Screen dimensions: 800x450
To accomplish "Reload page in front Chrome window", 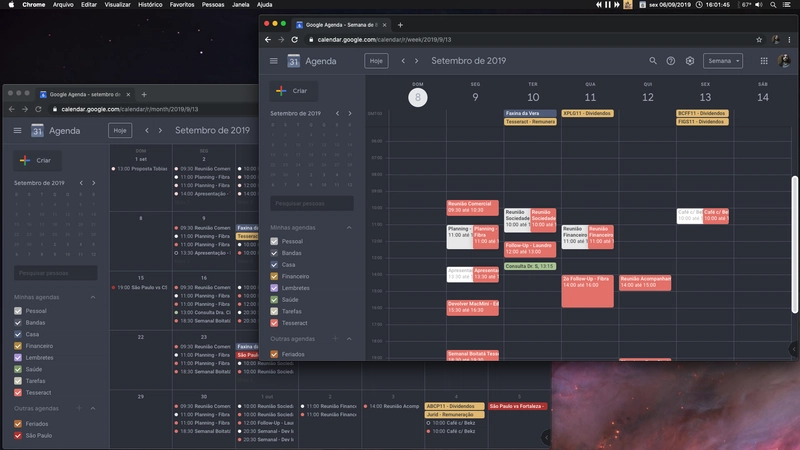I will [294, 39].
